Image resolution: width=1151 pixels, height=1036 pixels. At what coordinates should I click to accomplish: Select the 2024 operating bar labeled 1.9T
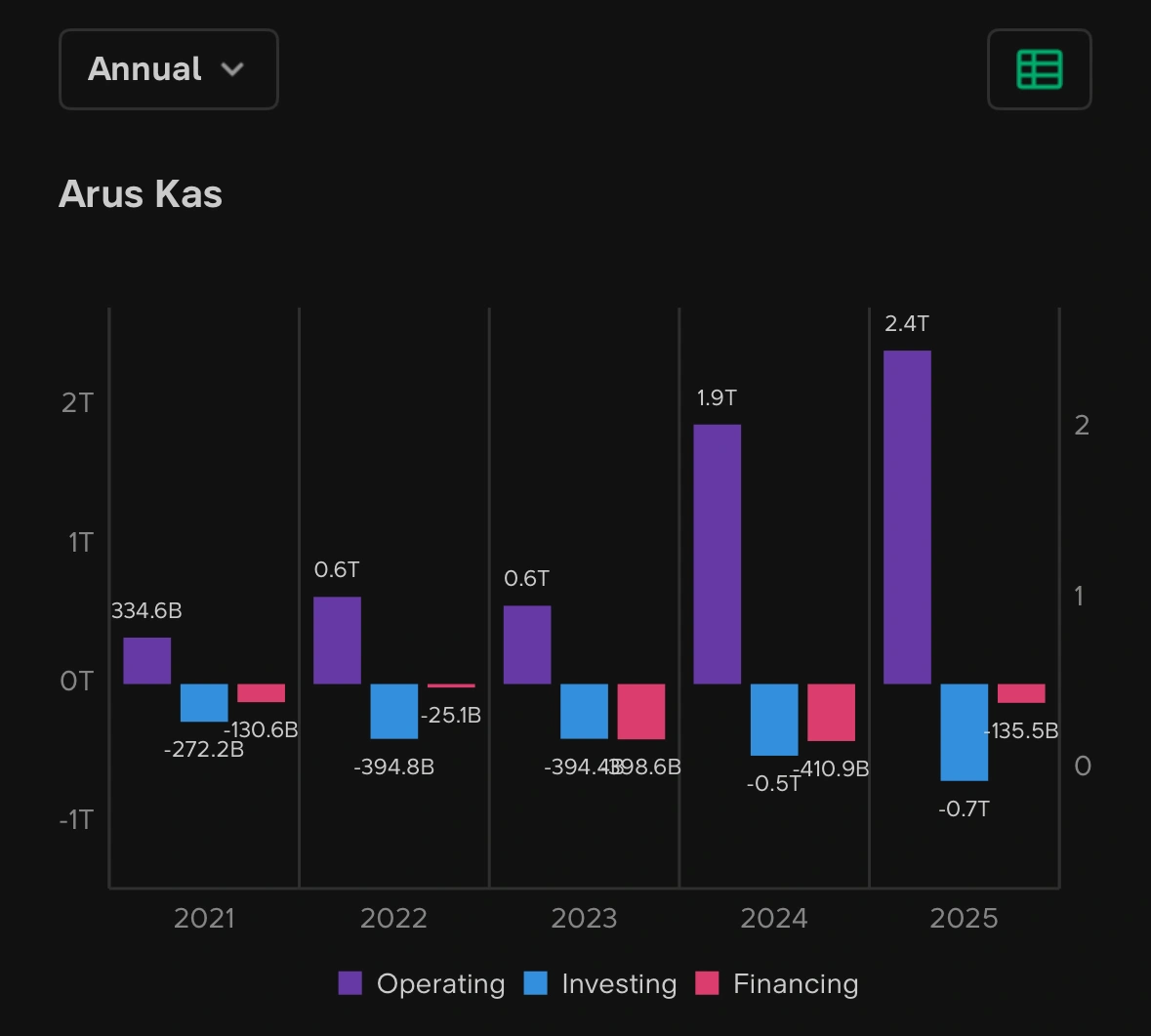(717, 554)
